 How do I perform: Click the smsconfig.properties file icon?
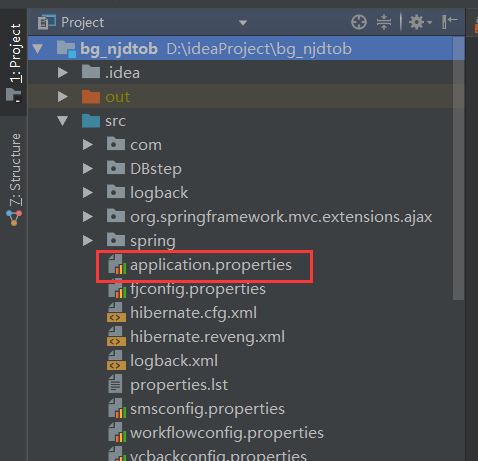(x=117, y=408)
